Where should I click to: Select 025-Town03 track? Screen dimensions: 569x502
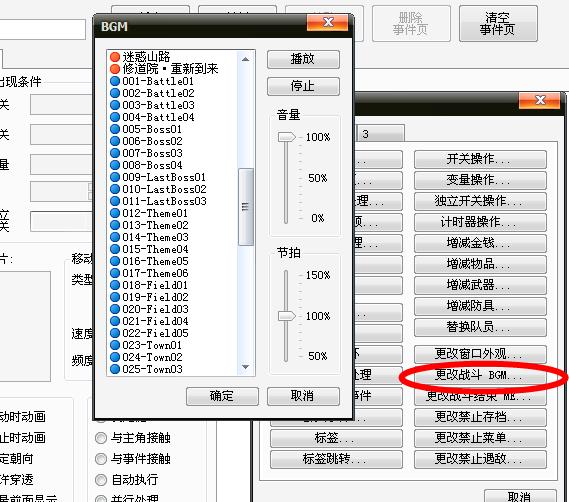pos(146,368)
